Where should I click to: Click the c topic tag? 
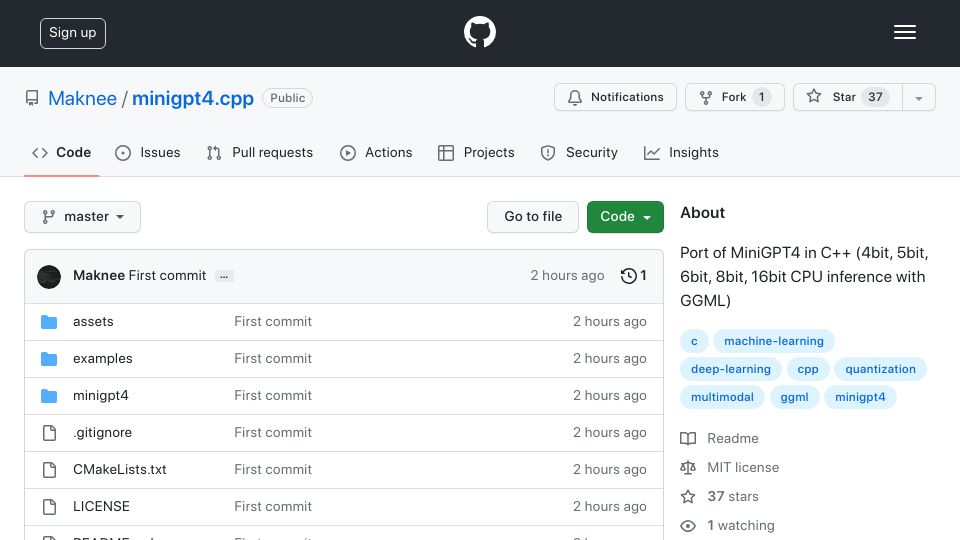coord(694,341)
